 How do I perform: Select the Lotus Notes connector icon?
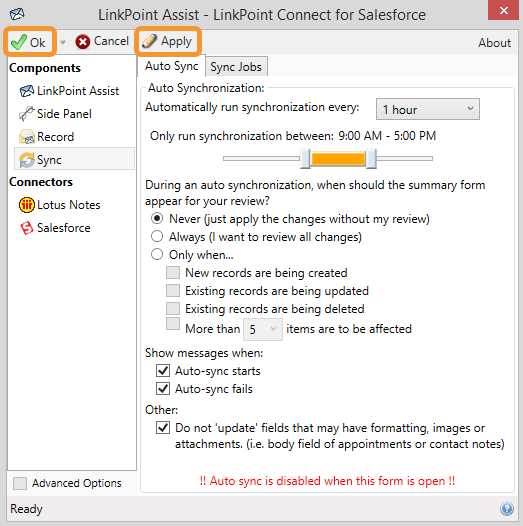click(27, 205)
